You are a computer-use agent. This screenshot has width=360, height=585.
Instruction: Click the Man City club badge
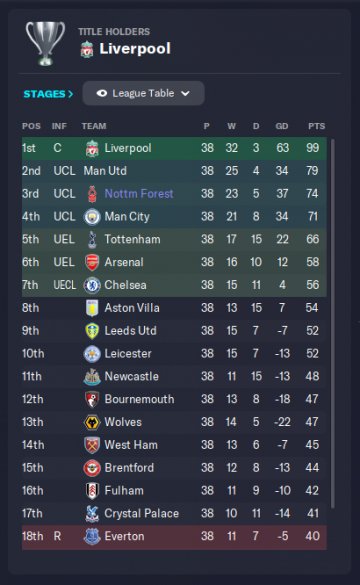tap(92, 217)
